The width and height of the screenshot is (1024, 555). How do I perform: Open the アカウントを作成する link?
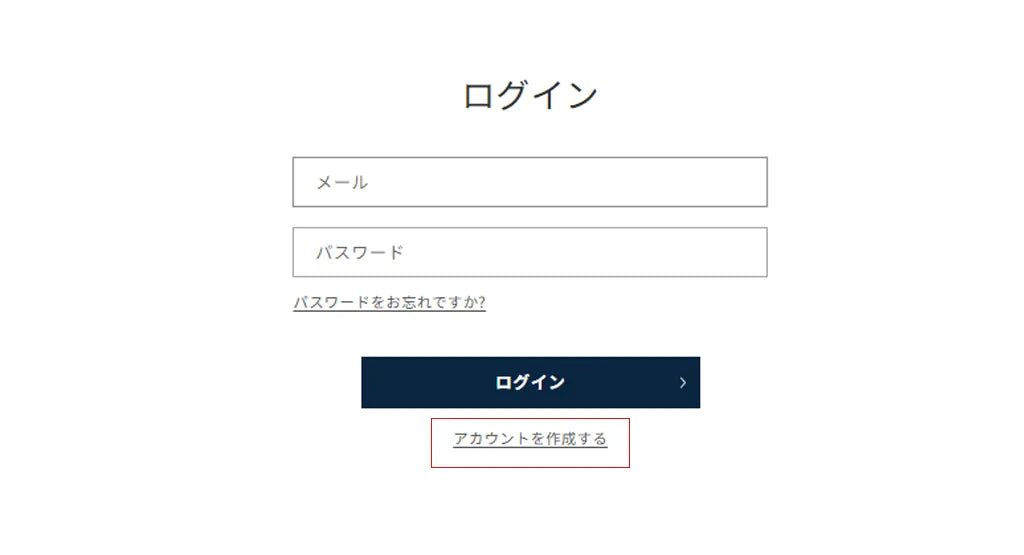[x=529, y=439]
